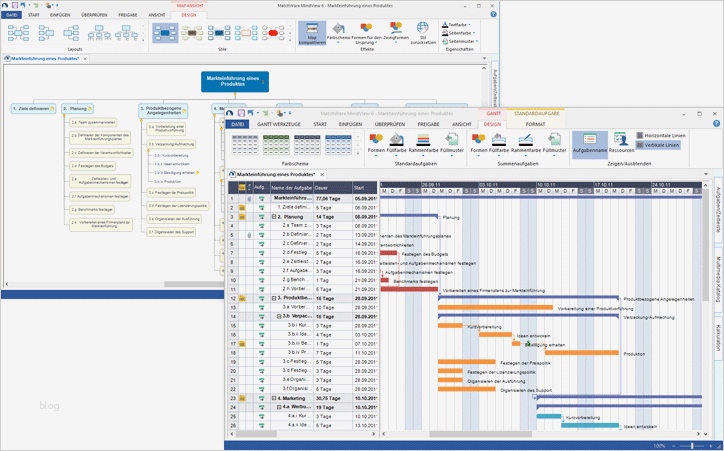Click the Ziele definieren branch in mind map
This screenshot has width=724, height=451.
33,108
